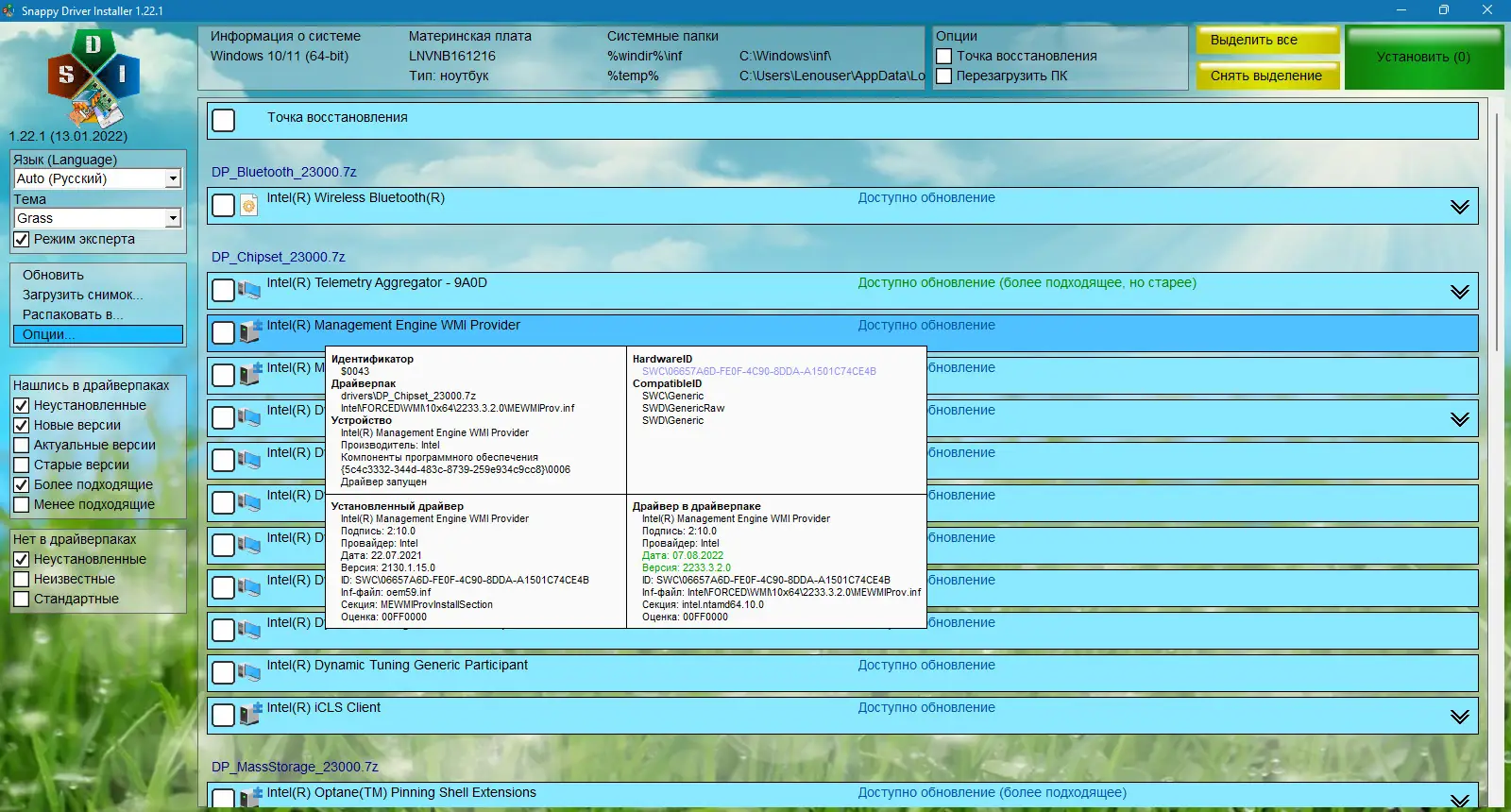Click the SDI logo in the sidebar
Image resolution: width=1511 pixels, height=812 pixels.
(93, 78)
